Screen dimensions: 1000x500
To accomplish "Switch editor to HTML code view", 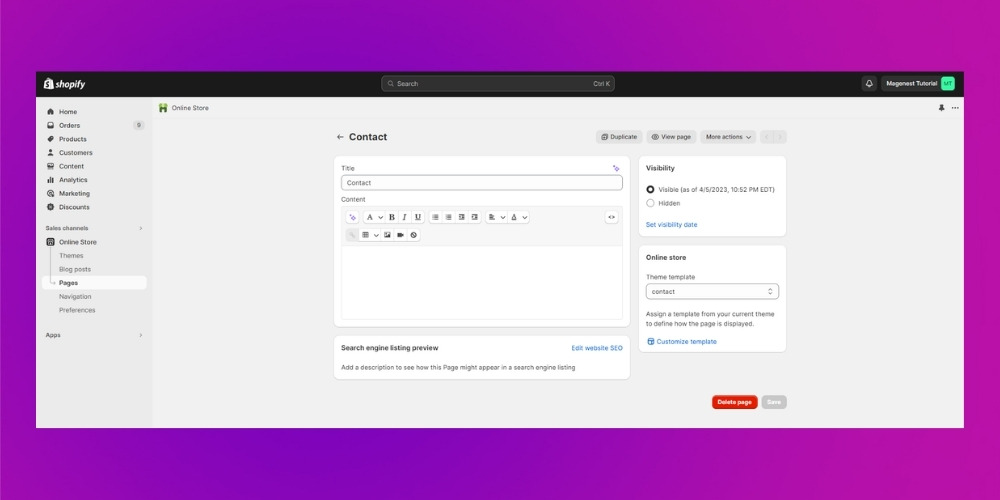I will tap(611, 217).
